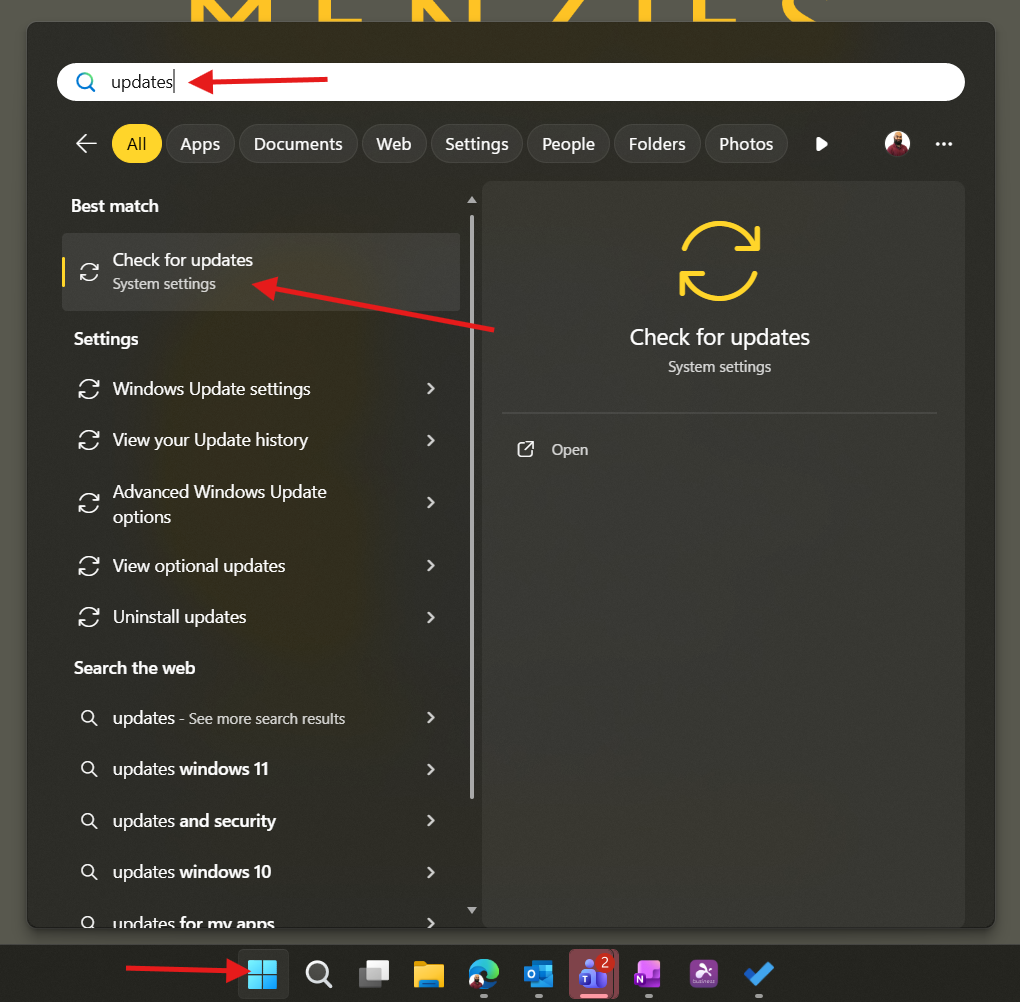Open taskbar Search magnifier icon
The width and height of the screenshot is (1020, 1002).
coord(319,973)
